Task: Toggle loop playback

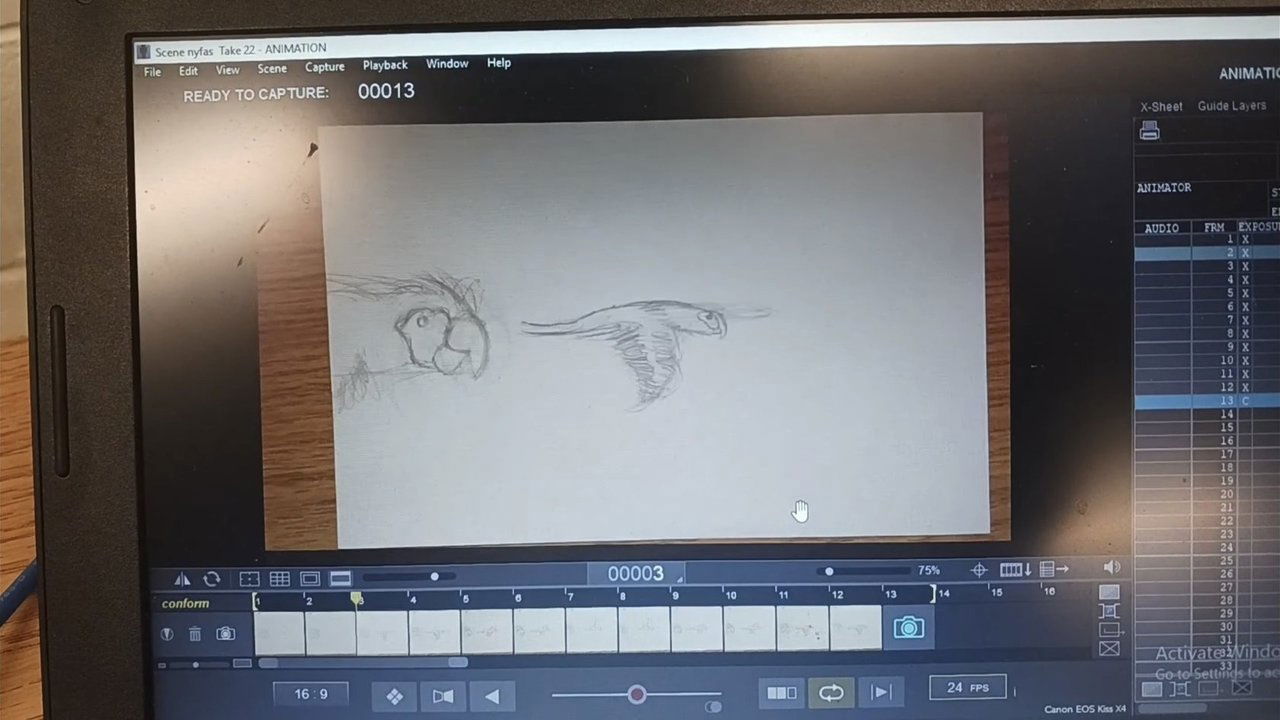Action: (831, 693)
